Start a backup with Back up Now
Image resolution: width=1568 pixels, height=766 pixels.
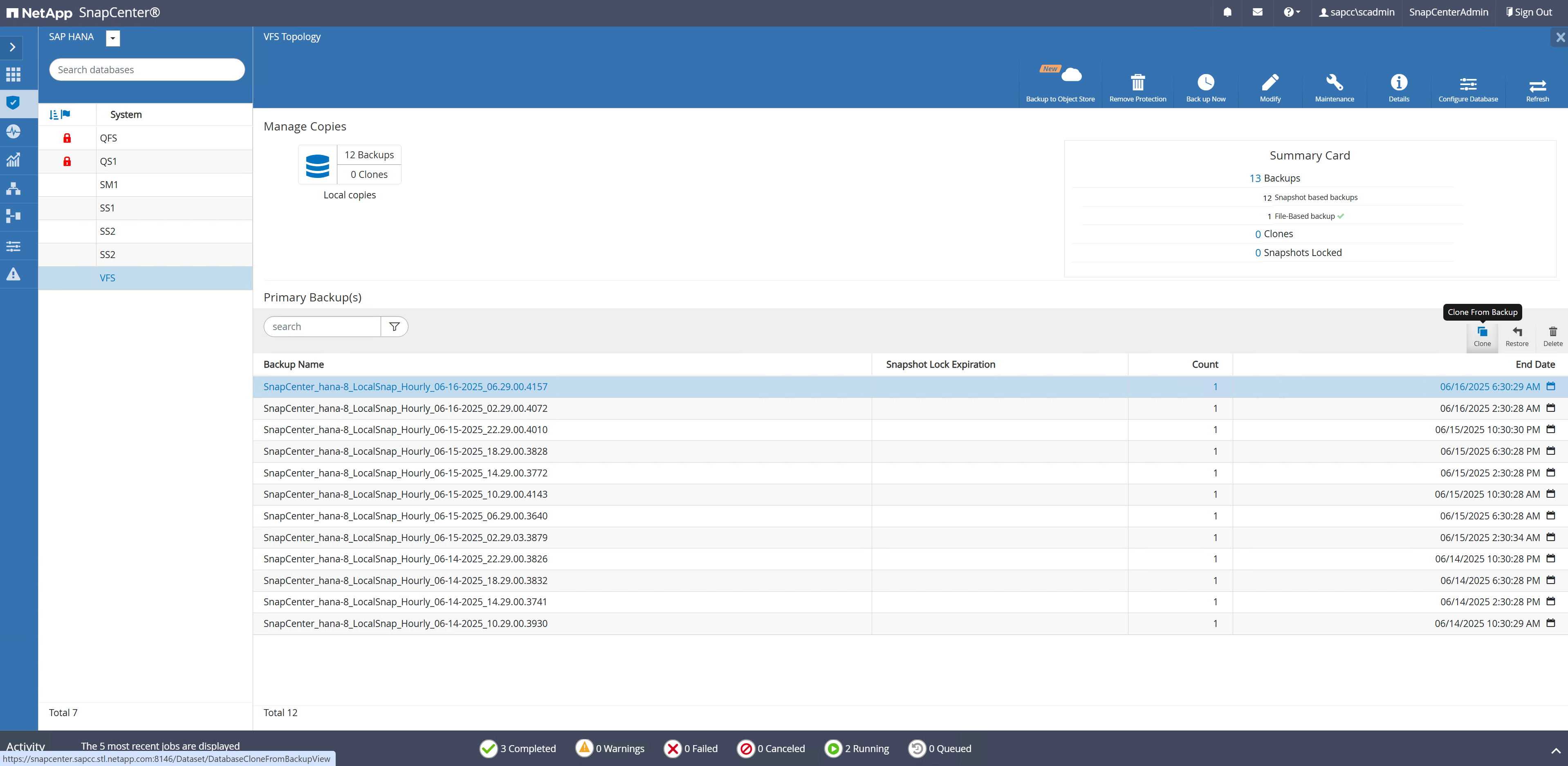click(x=1205, y=83)
